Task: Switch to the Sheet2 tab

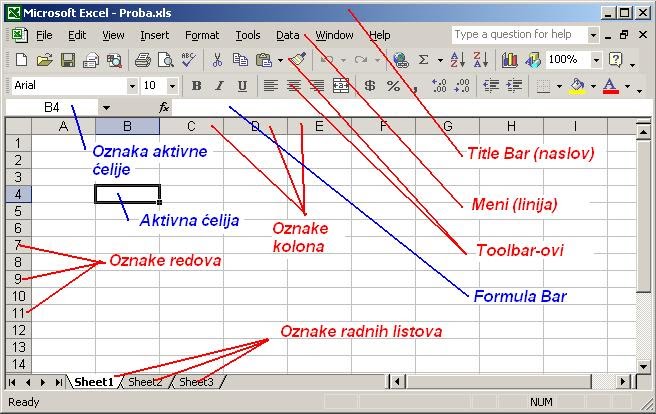Action: pyautogui.click(x=145, y=382)
